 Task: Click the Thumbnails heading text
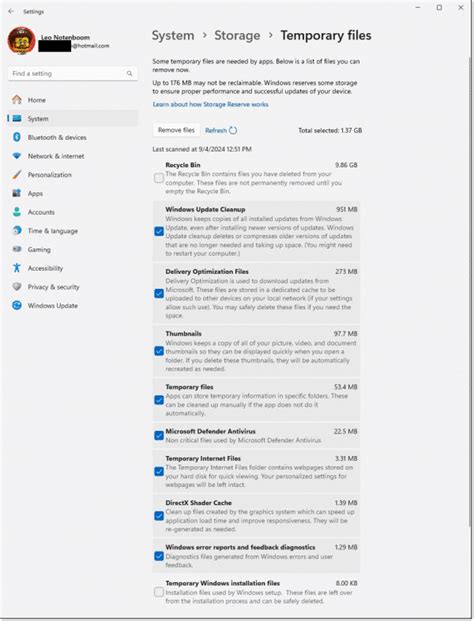point(183,333)
